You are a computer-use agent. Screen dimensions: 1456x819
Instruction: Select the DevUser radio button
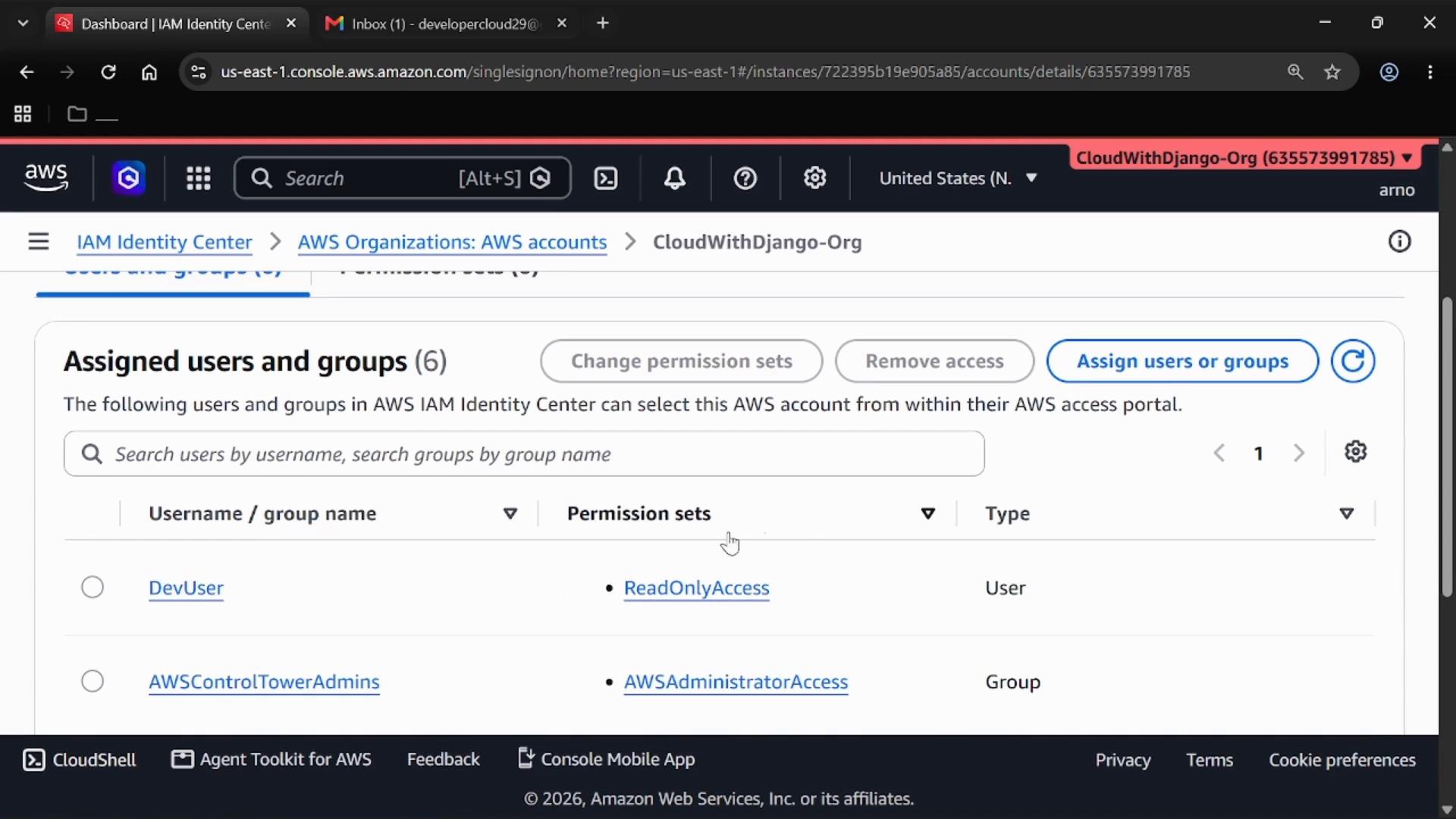(93, 588)
